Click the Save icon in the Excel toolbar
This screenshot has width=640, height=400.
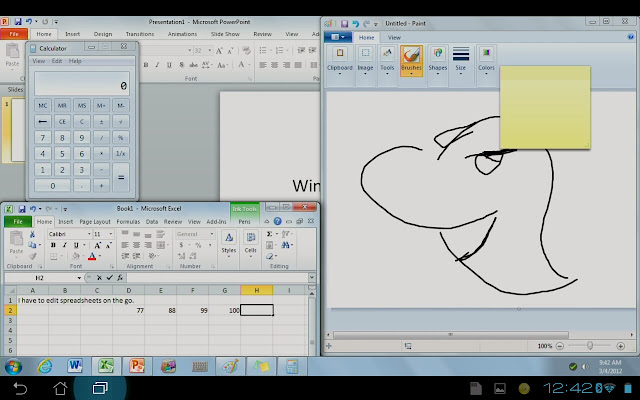[x=22, y=209]
